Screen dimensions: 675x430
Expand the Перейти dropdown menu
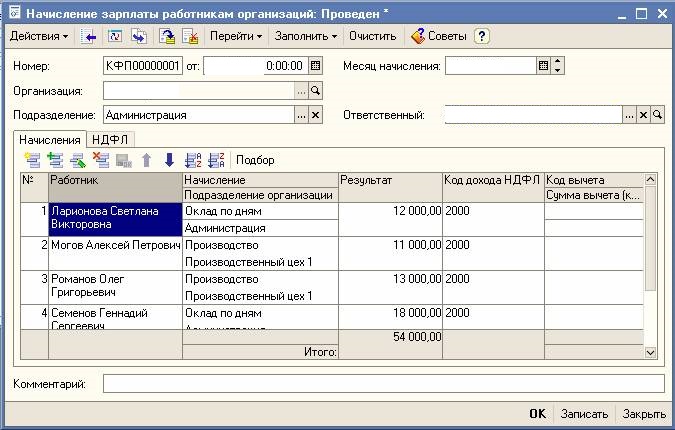point(241,36)
